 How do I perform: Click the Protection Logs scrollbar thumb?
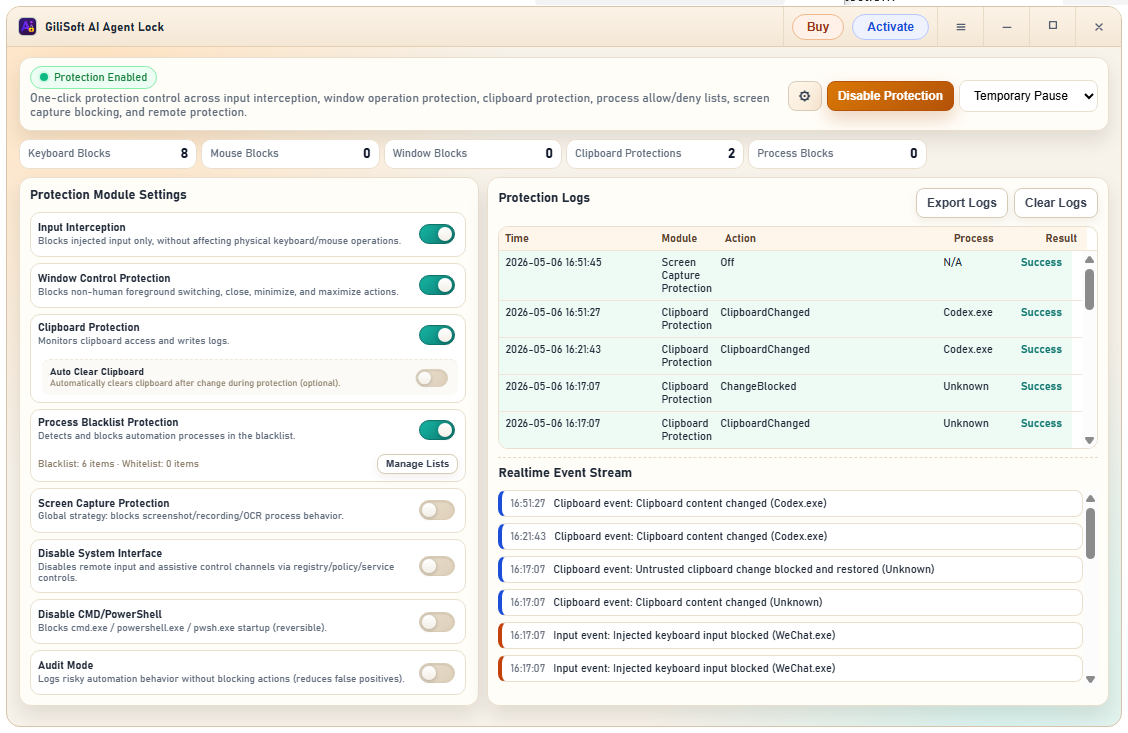pos(1089,289)
